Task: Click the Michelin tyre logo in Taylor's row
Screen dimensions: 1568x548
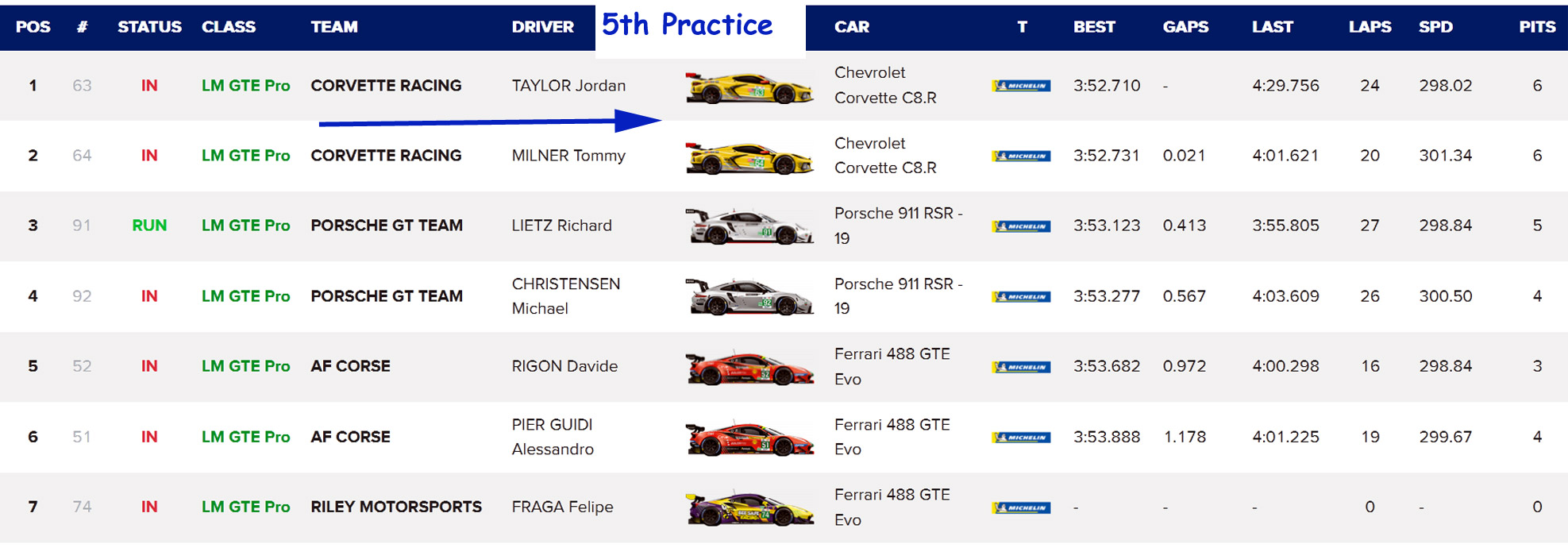Action: [1021, 86]
